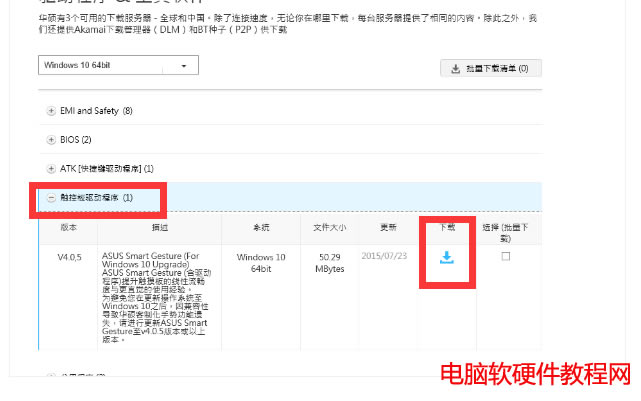Tick the batch download checkbox for V4.0.5

505,257
